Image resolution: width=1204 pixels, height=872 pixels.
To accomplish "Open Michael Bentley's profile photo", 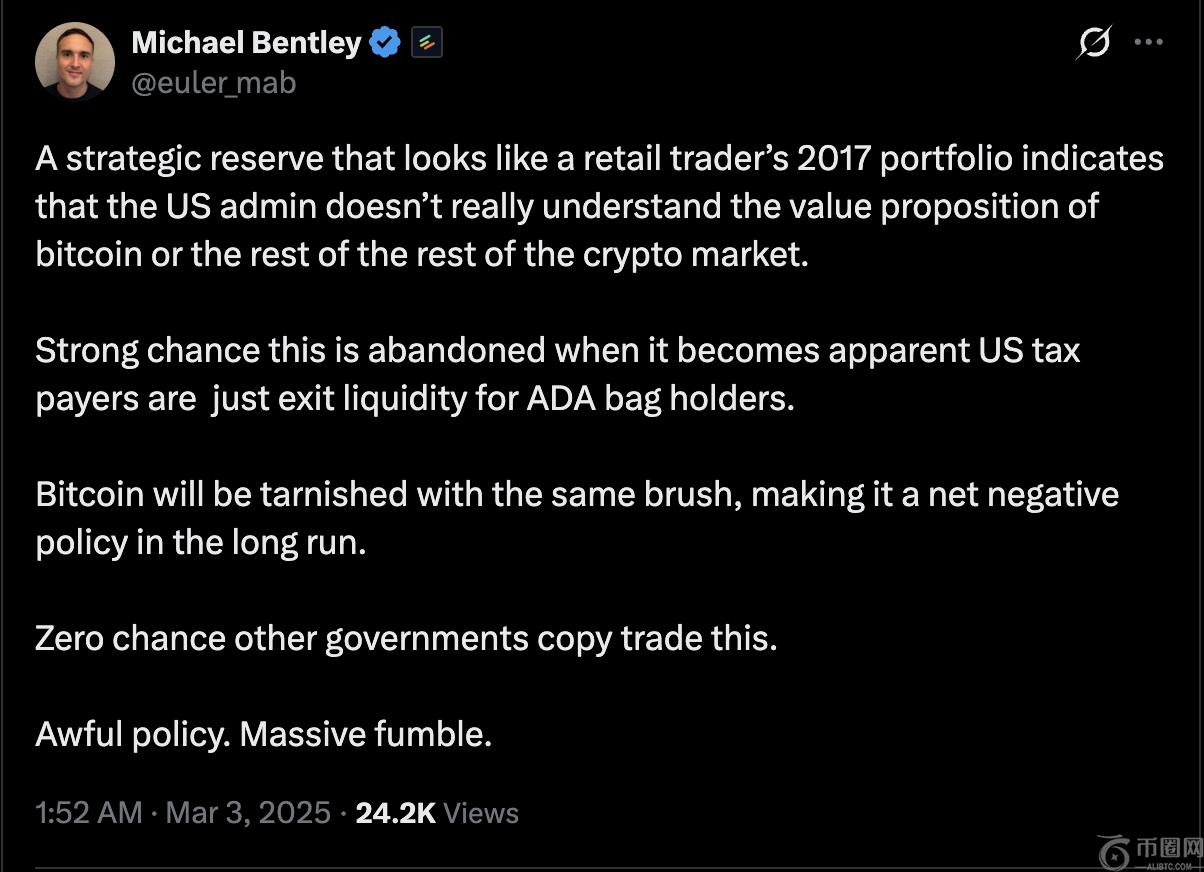I will pos(74,60).
